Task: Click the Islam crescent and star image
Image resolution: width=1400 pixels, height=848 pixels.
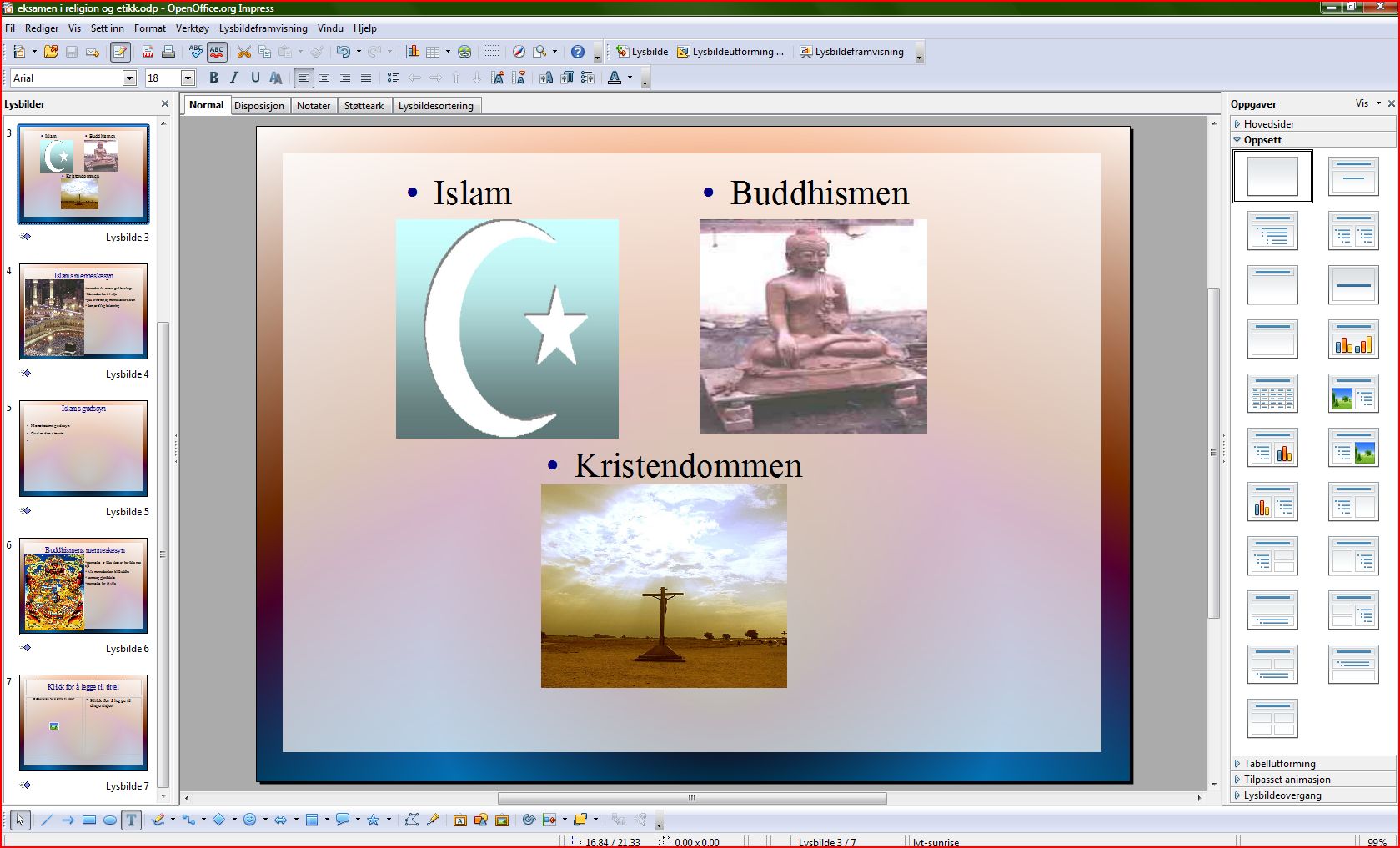Action: coord(507,329)
